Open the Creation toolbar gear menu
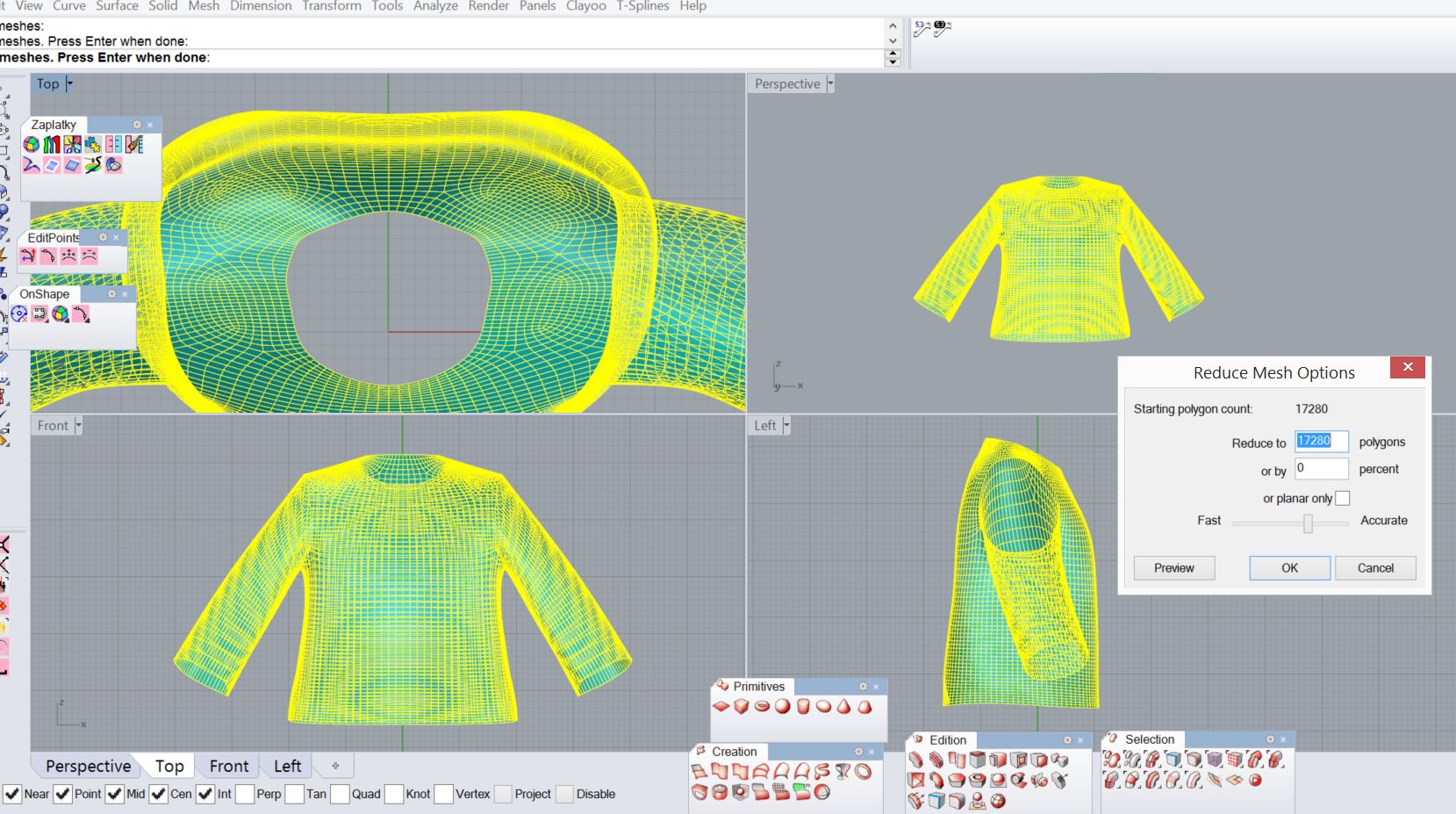The height and width of the screenshot is (814, 1456). [x=858, y=752]
